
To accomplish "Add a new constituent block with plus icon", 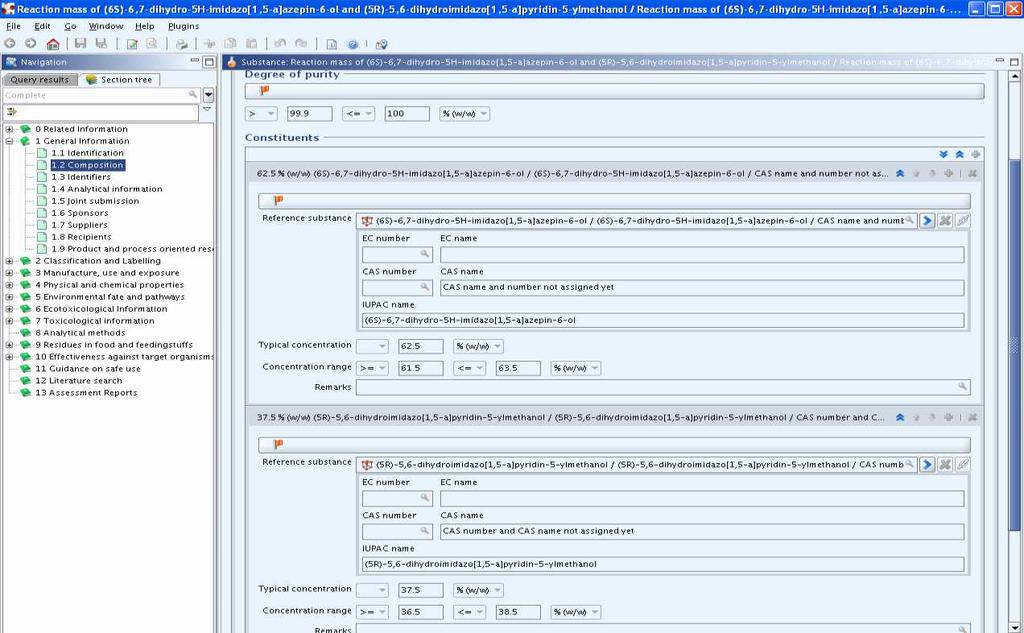I will (976, 155).
